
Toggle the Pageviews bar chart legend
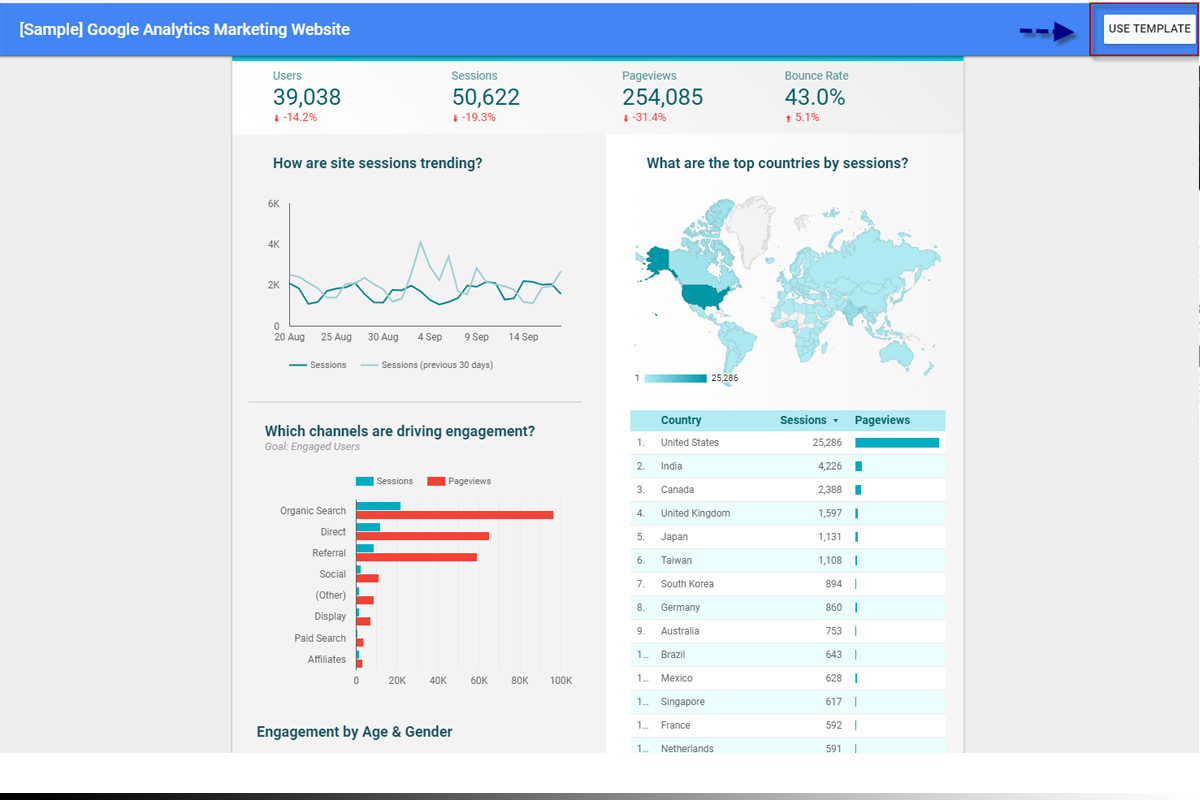(x=459, y=481)
